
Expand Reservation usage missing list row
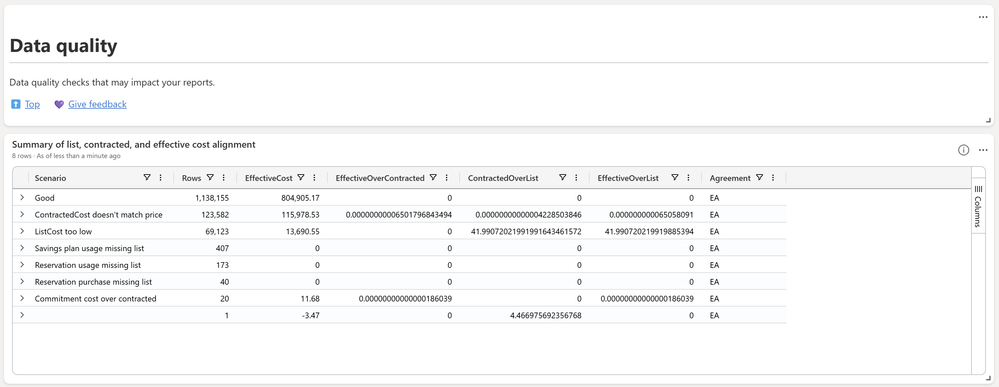(x=22, y=265)
